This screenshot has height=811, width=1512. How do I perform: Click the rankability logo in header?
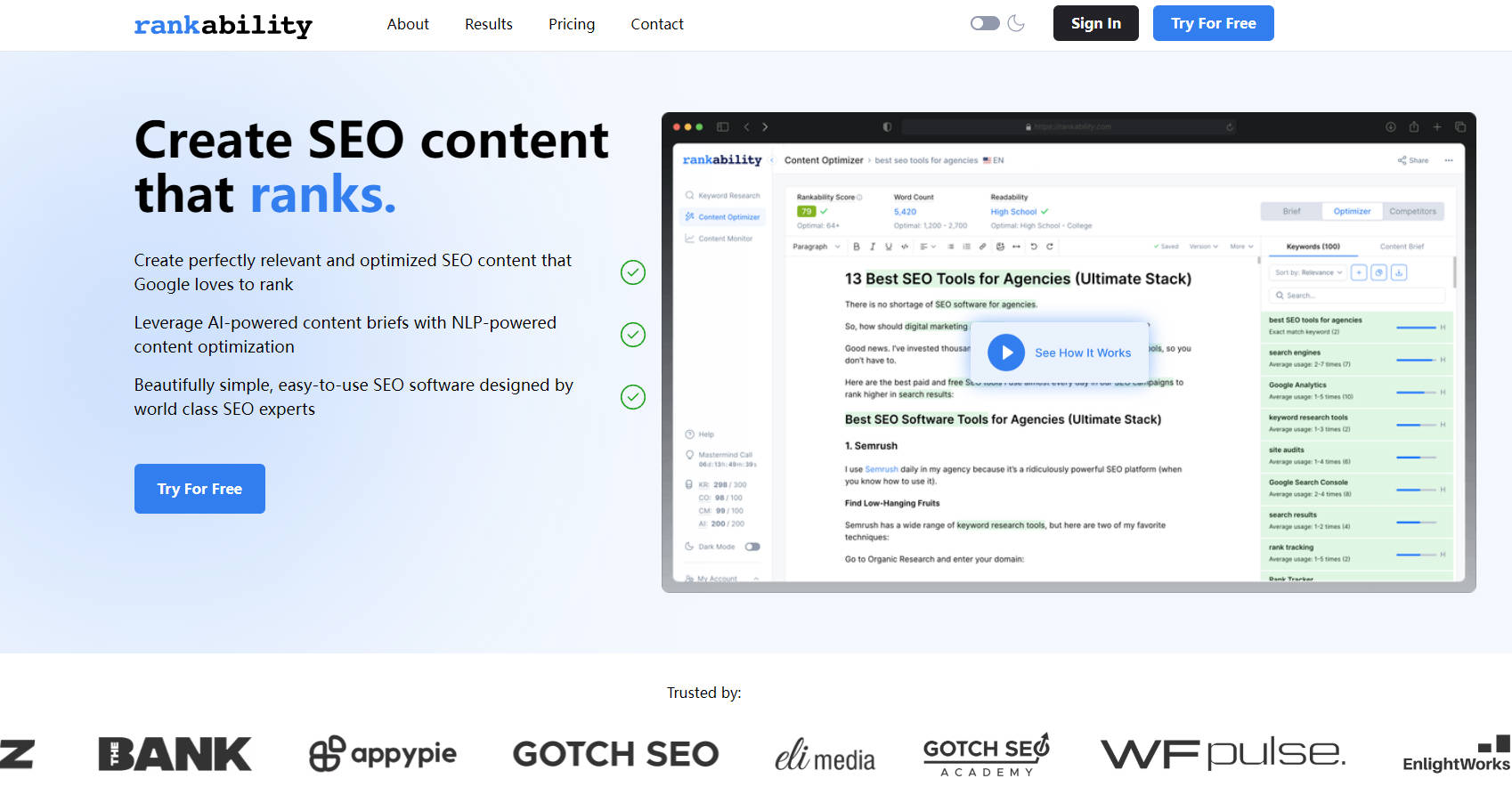pyautogui.click(x=223, y=25)
